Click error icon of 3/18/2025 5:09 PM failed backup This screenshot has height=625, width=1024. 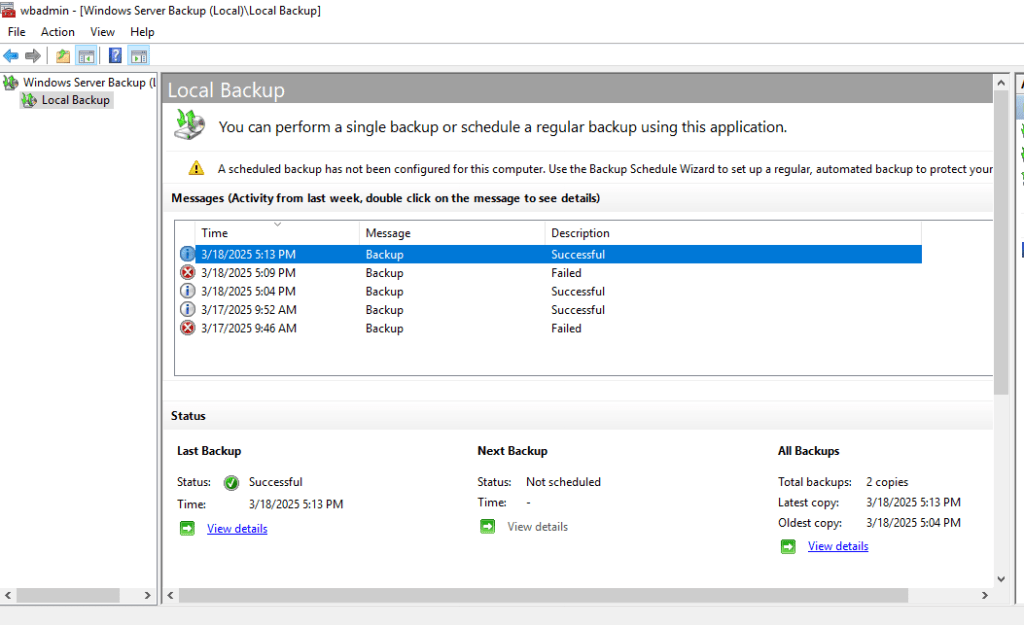coord(187,273)
